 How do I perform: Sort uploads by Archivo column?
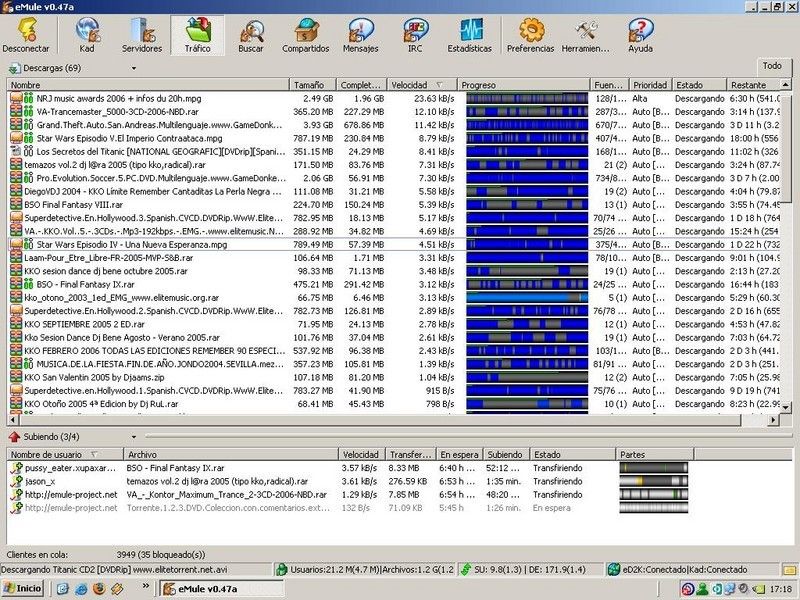[231, 454]
